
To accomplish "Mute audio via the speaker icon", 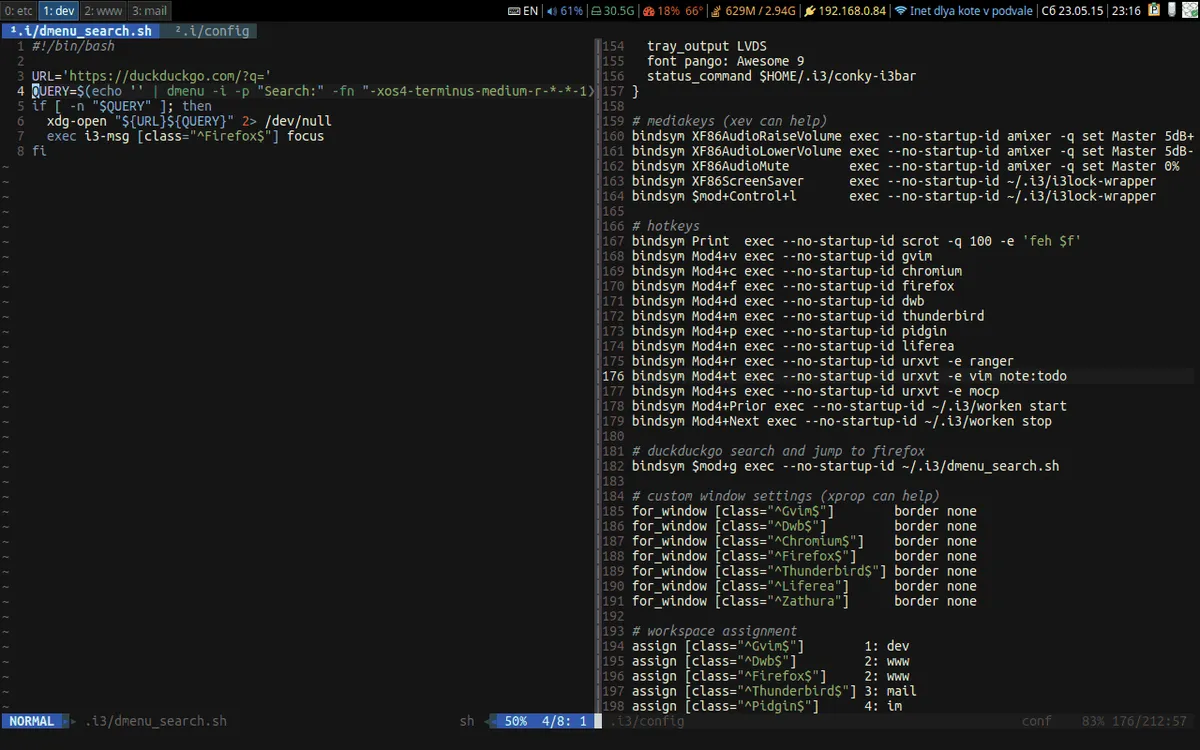I will point(551,10).
